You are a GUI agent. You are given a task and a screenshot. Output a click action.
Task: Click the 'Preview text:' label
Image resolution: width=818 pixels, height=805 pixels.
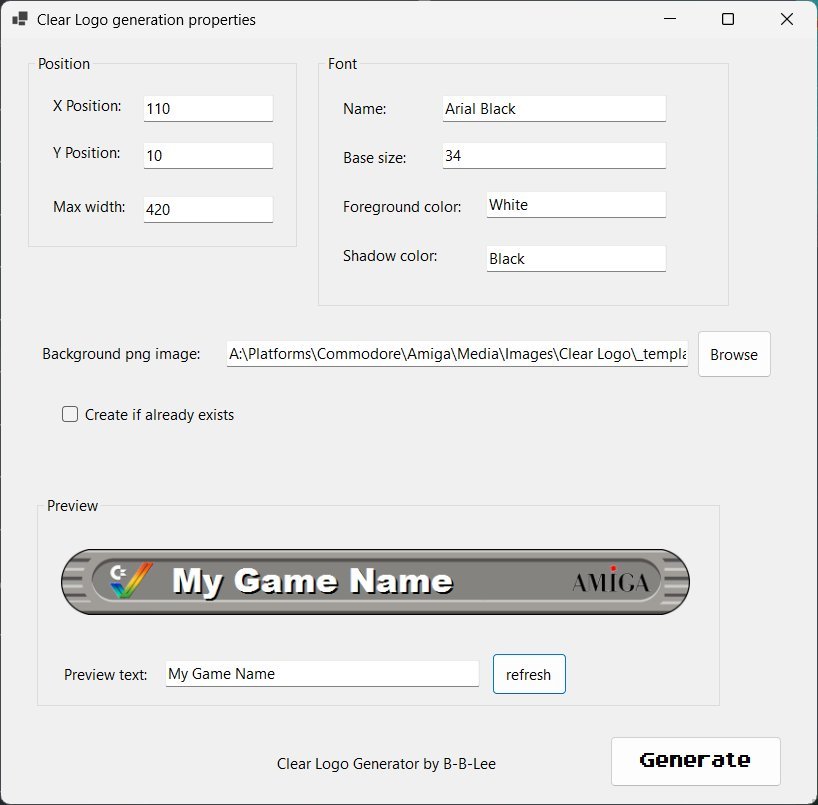(x=105, y=675)
